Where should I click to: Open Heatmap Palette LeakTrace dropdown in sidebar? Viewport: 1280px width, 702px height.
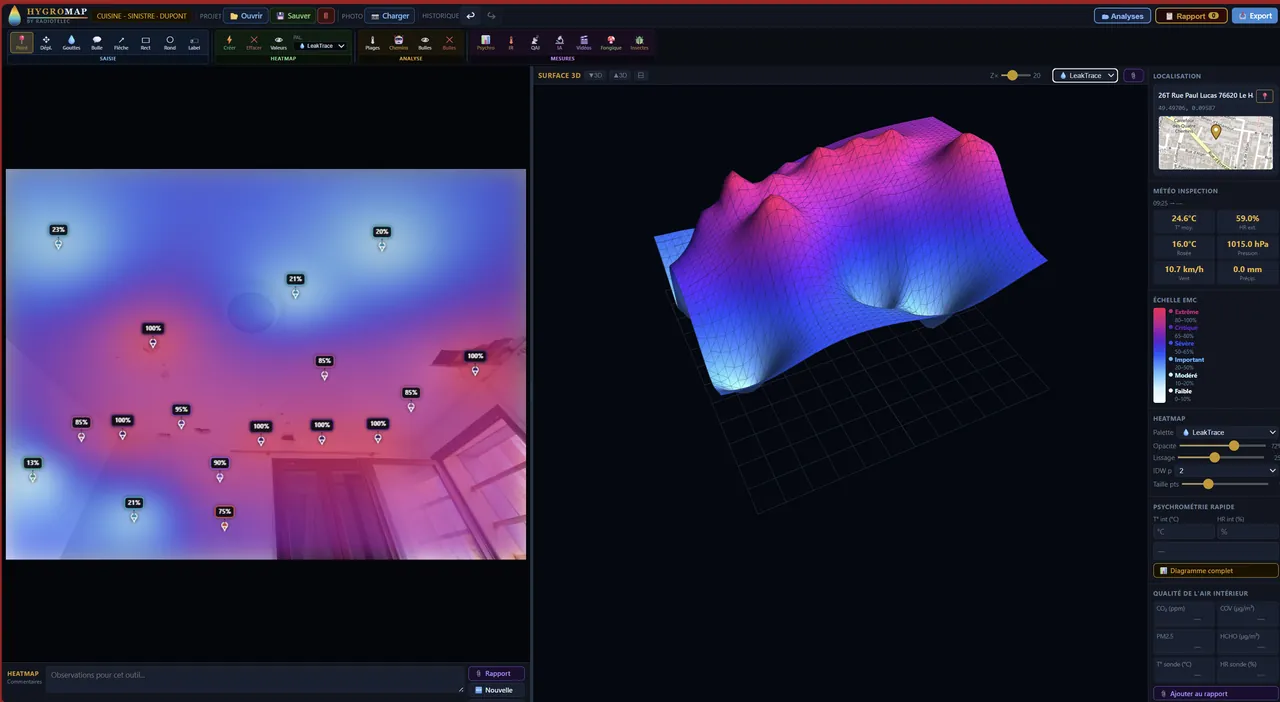pyautogui.click(x=1228, y=432)
